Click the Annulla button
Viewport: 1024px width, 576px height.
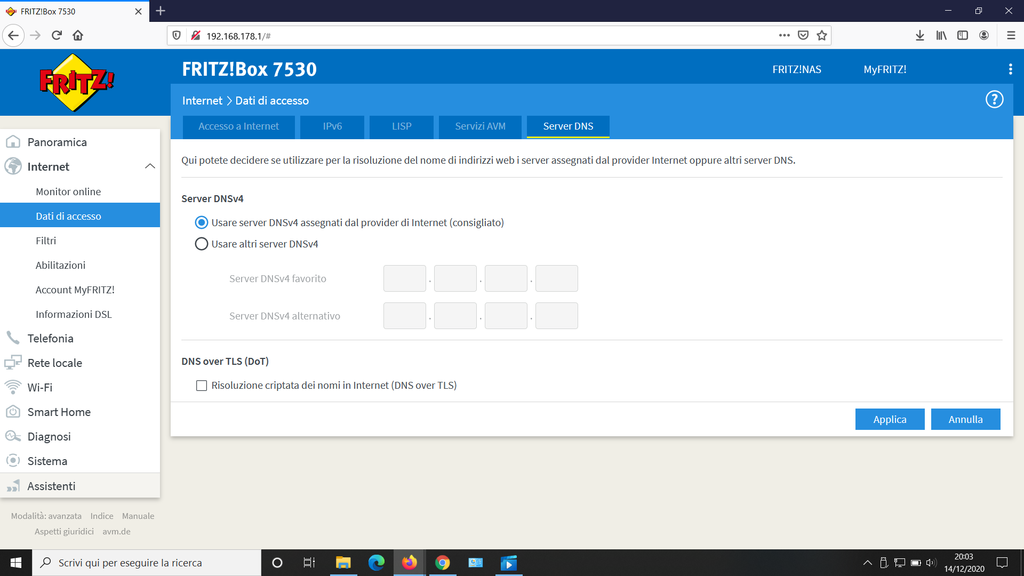pyautogui.click(x=965, y=419)
